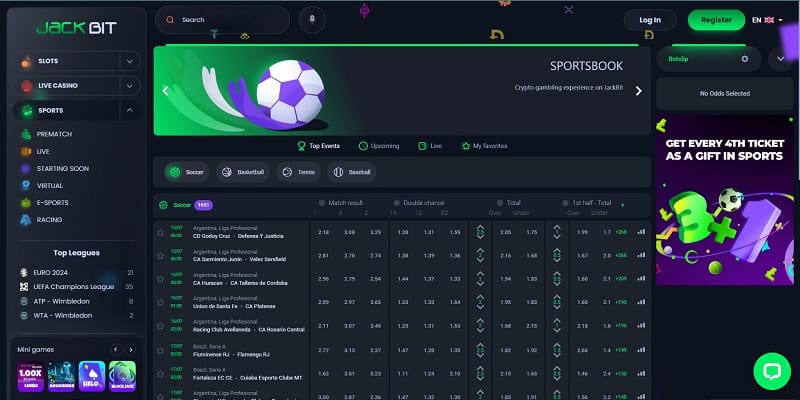Click the Search input field

[222, 20]
